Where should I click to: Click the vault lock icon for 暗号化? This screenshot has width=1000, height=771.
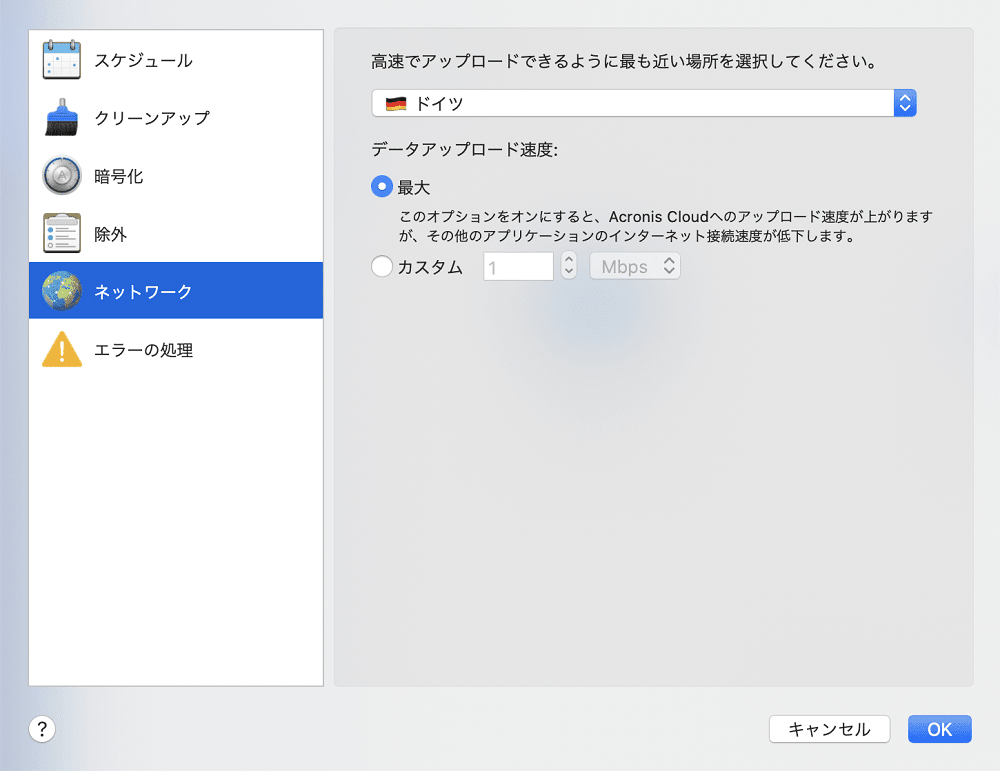62,176
